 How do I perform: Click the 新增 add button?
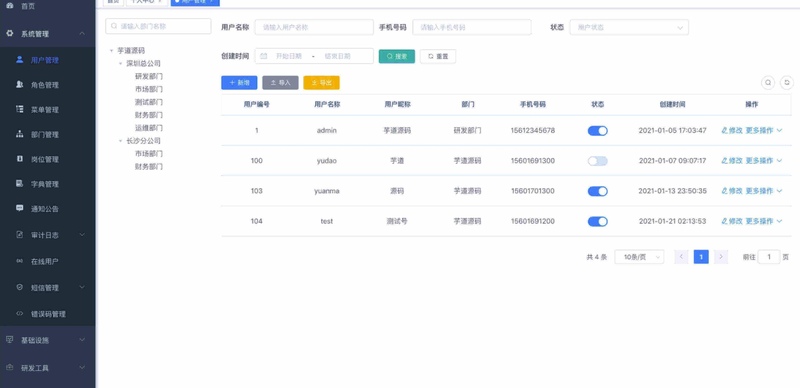tap(239, 83)
